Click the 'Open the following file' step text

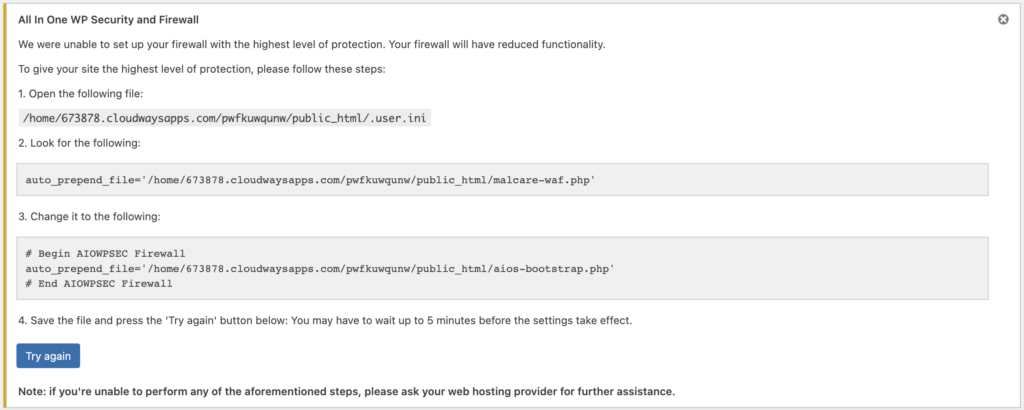coord(80,94)
